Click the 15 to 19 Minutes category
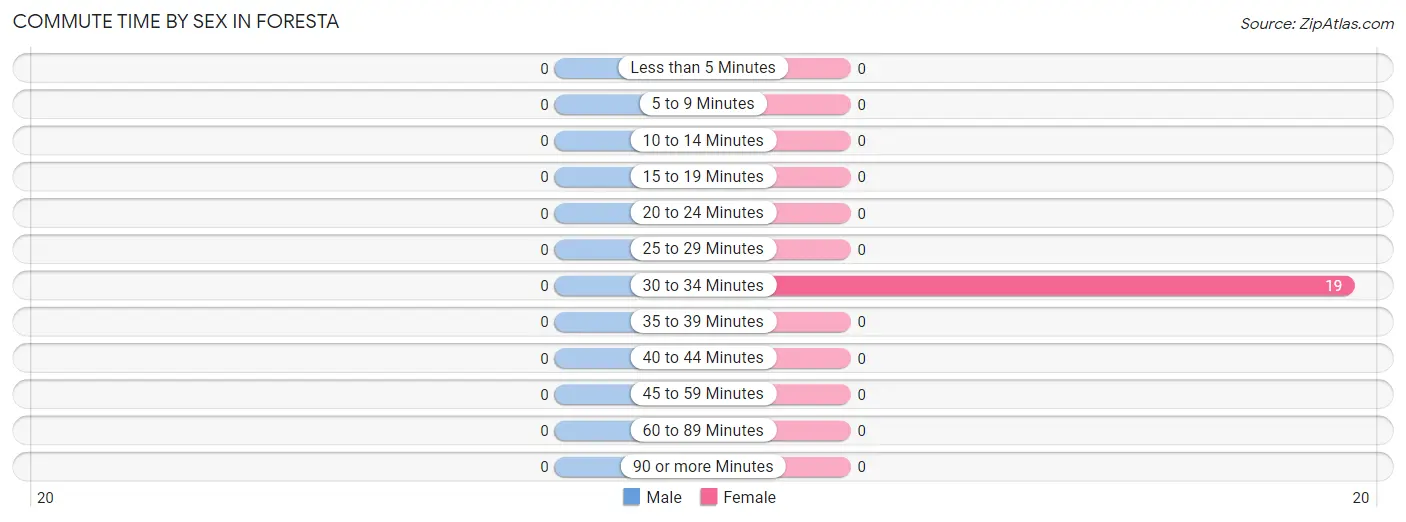1406x522 pixels. point(703,177)
